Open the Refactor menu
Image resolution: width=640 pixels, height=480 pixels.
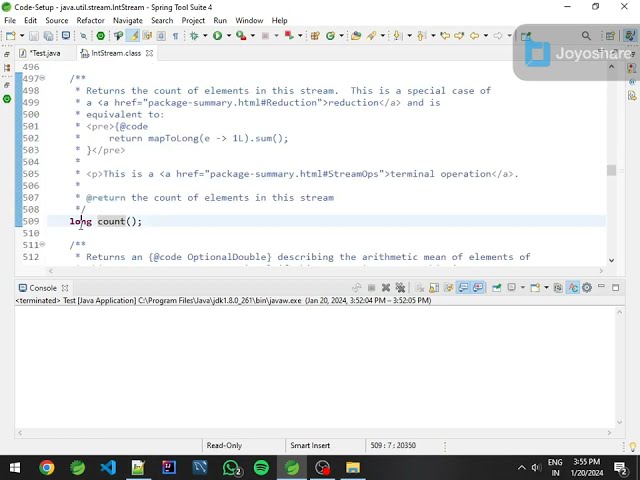click(91, 20)
